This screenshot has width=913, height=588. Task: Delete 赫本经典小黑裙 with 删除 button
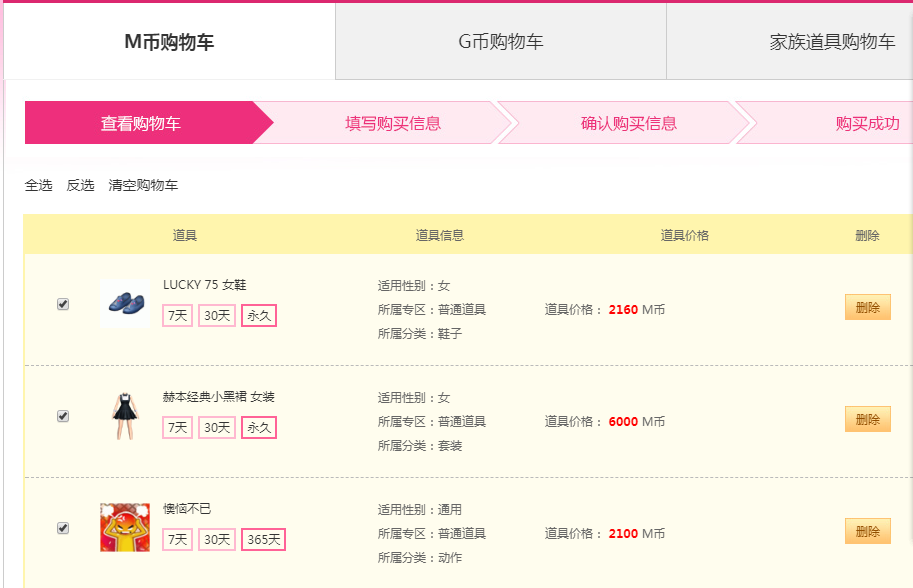click(x=868, y=419)
